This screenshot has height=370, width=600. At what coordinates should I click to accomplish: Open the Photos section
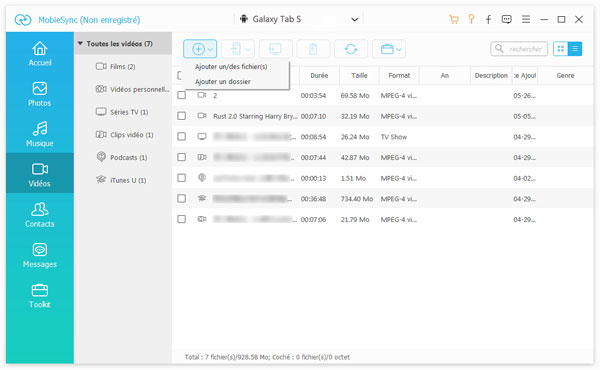[x=40, y=94]
